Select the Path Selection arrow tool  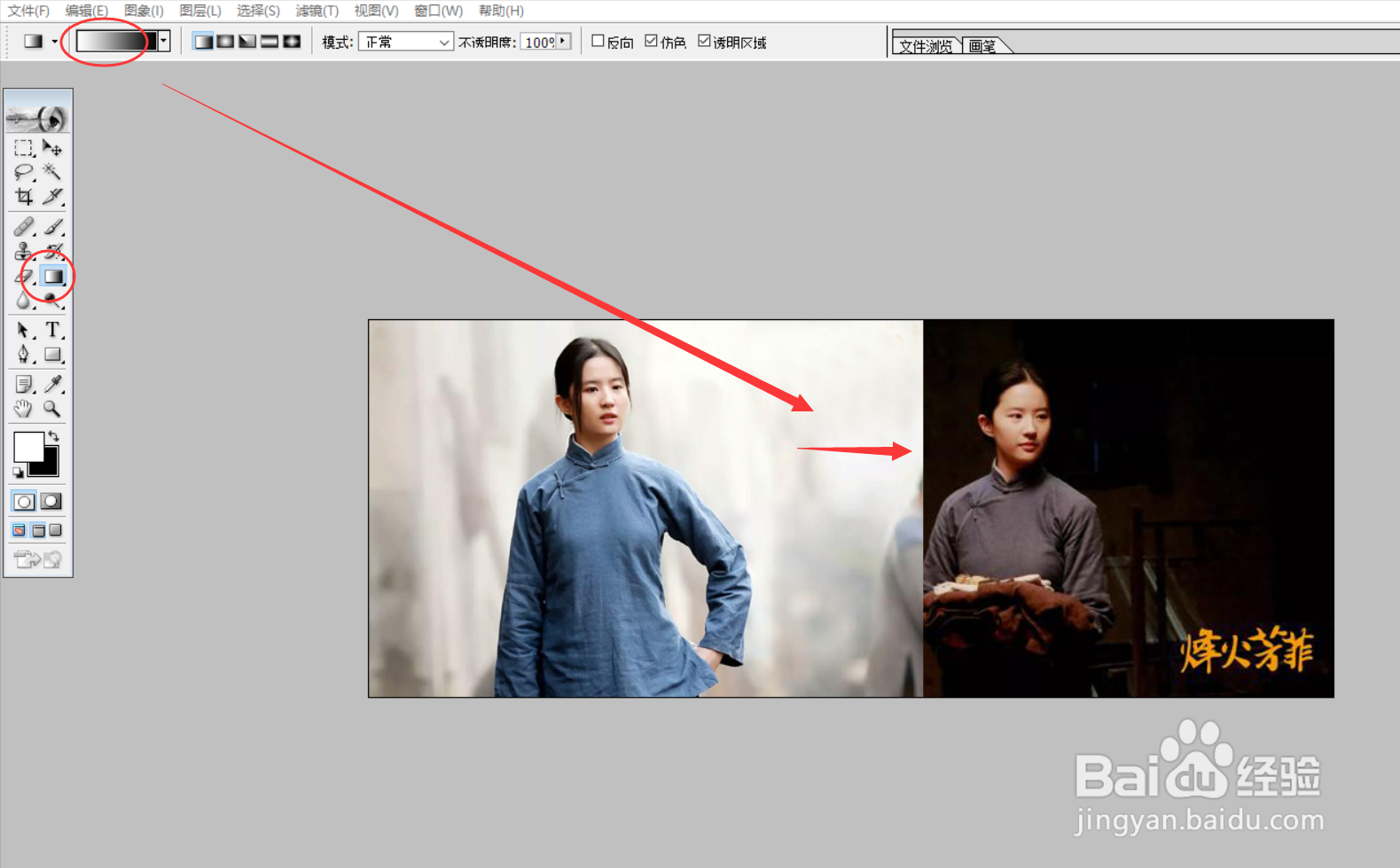tap(24, 331)
